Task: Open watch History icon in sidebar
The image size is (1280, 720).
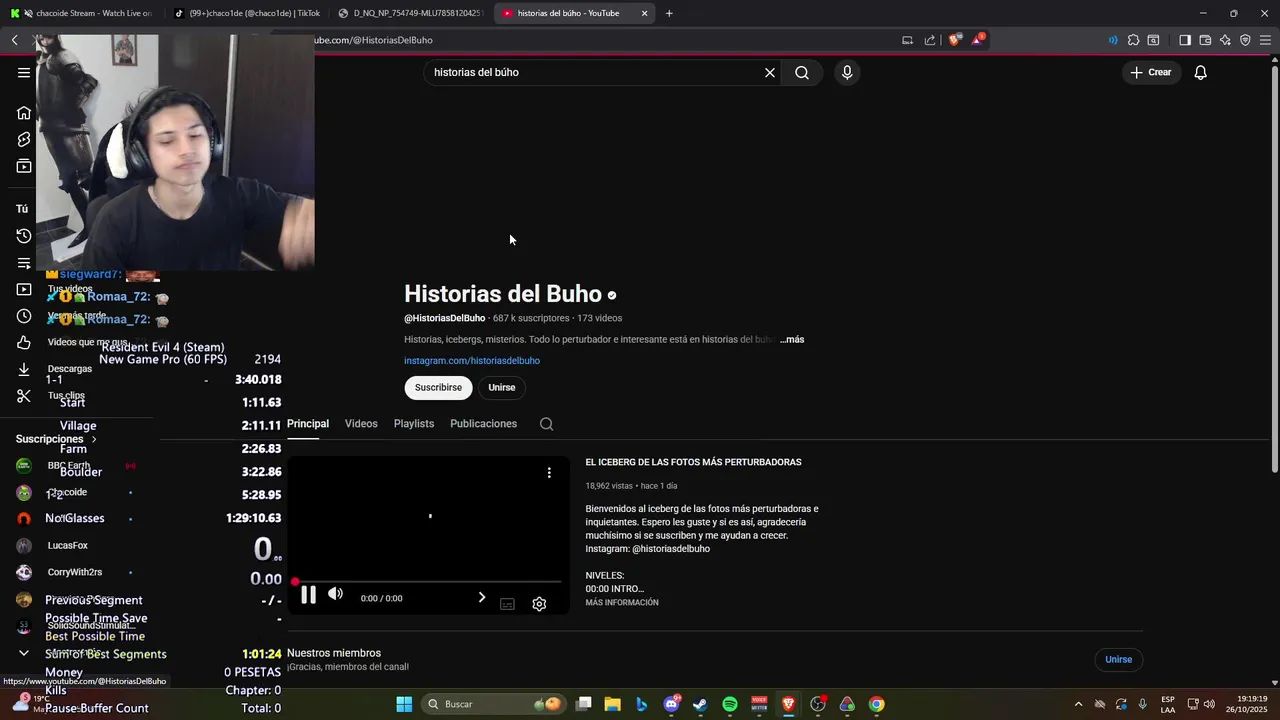Action: tap(24, 236)
